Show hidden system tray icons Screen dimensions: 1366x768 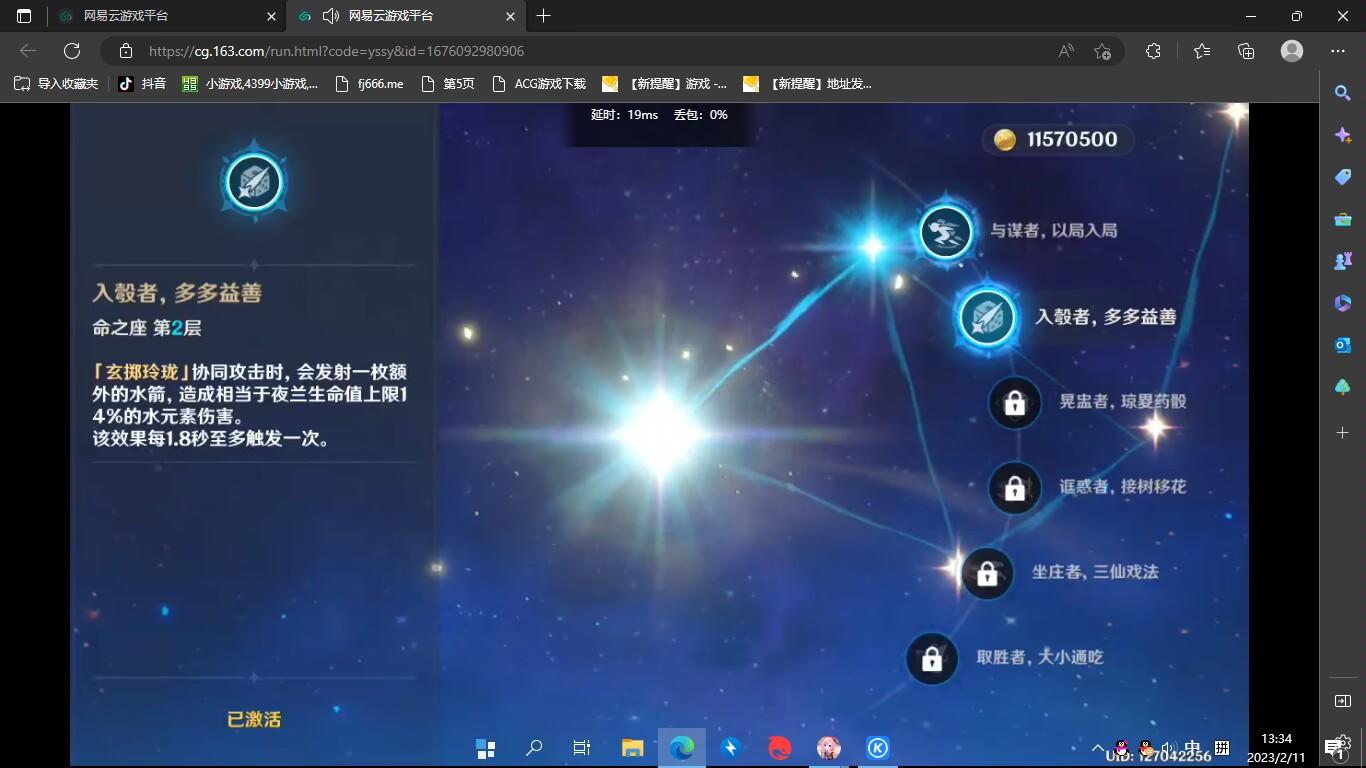click(x=1098, y=748)
